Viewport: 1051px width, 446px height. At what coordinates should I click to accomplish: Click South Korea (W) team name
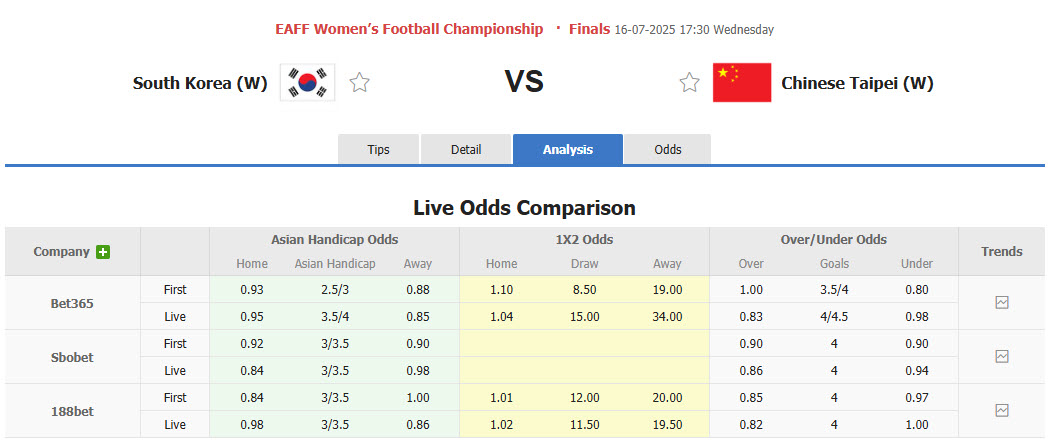coord(200,84)
